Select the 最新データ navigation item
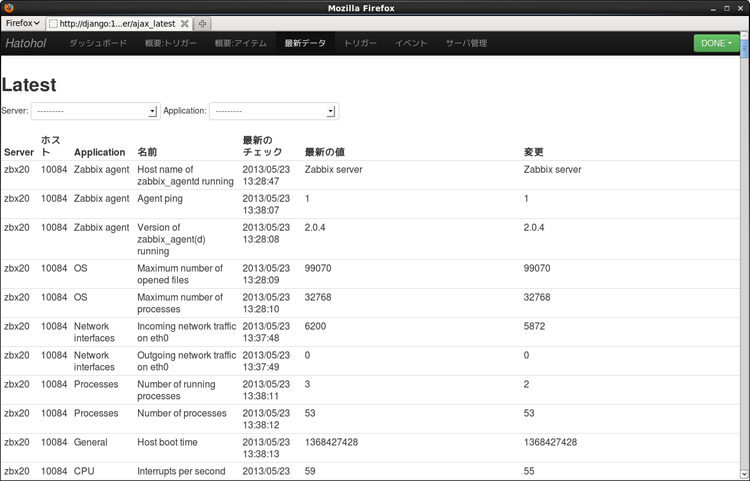 (305, 43)
